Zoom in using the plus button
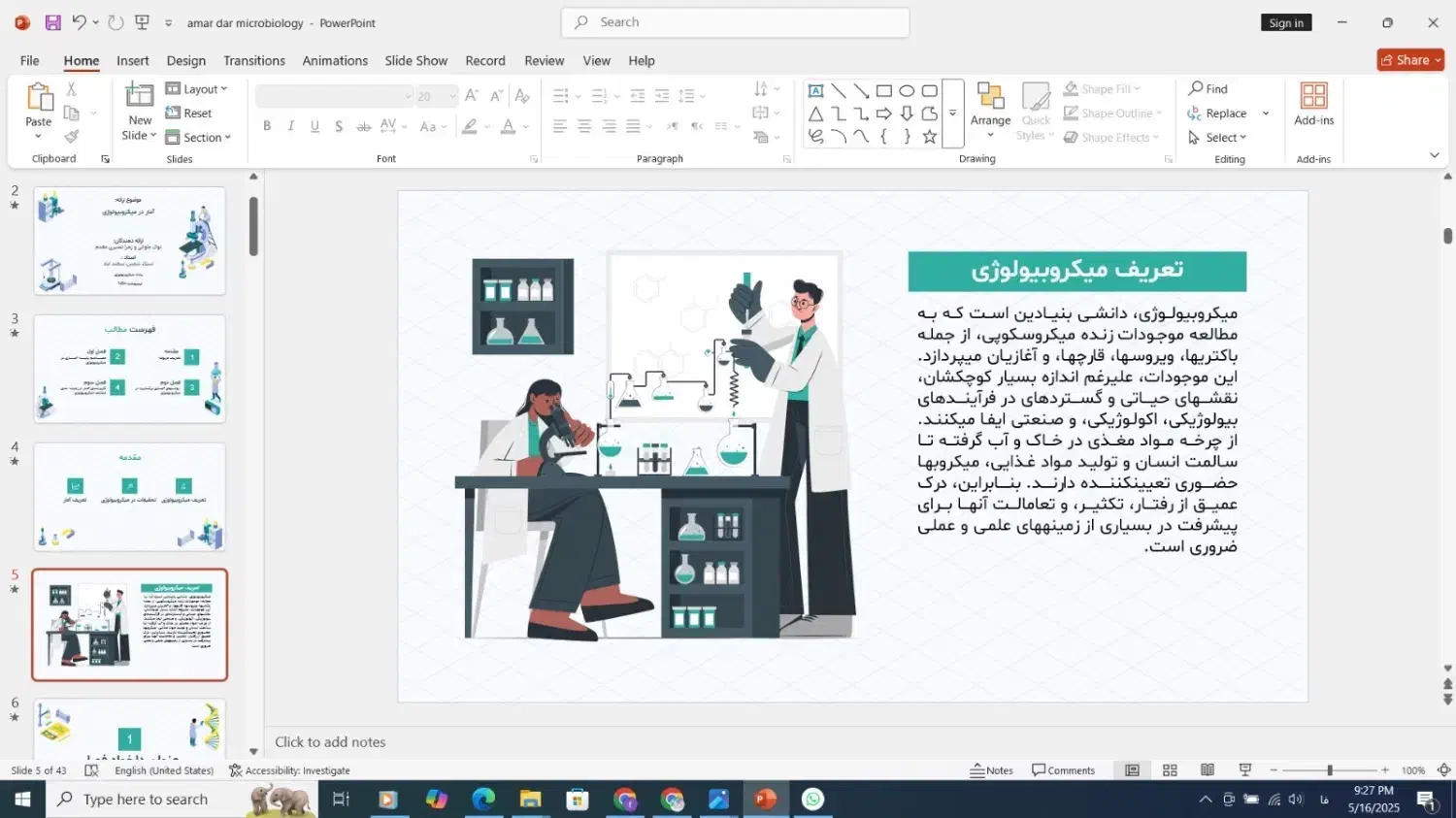Screen dimensions: 1456x818 [1385, 770]
